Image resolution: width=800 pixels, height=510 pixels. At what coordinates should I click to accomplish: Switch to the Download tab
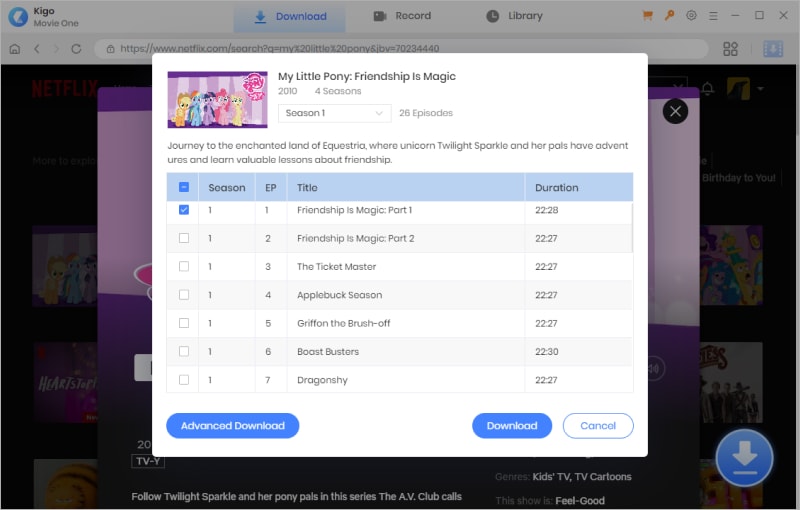[290, 16]
